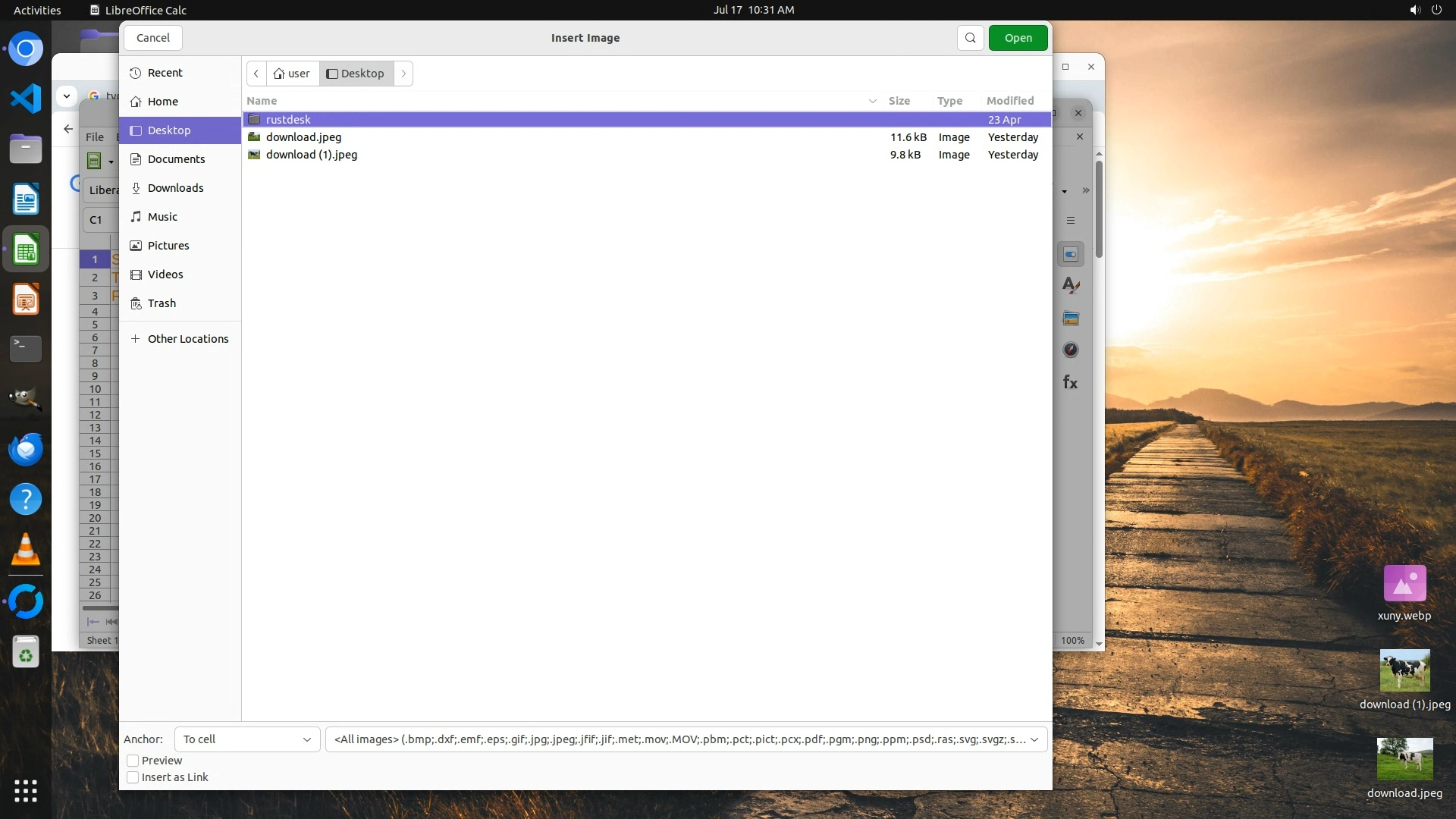Open the Gallery sidebar panel icon

pyautogui.click(x=1071, y=318)
